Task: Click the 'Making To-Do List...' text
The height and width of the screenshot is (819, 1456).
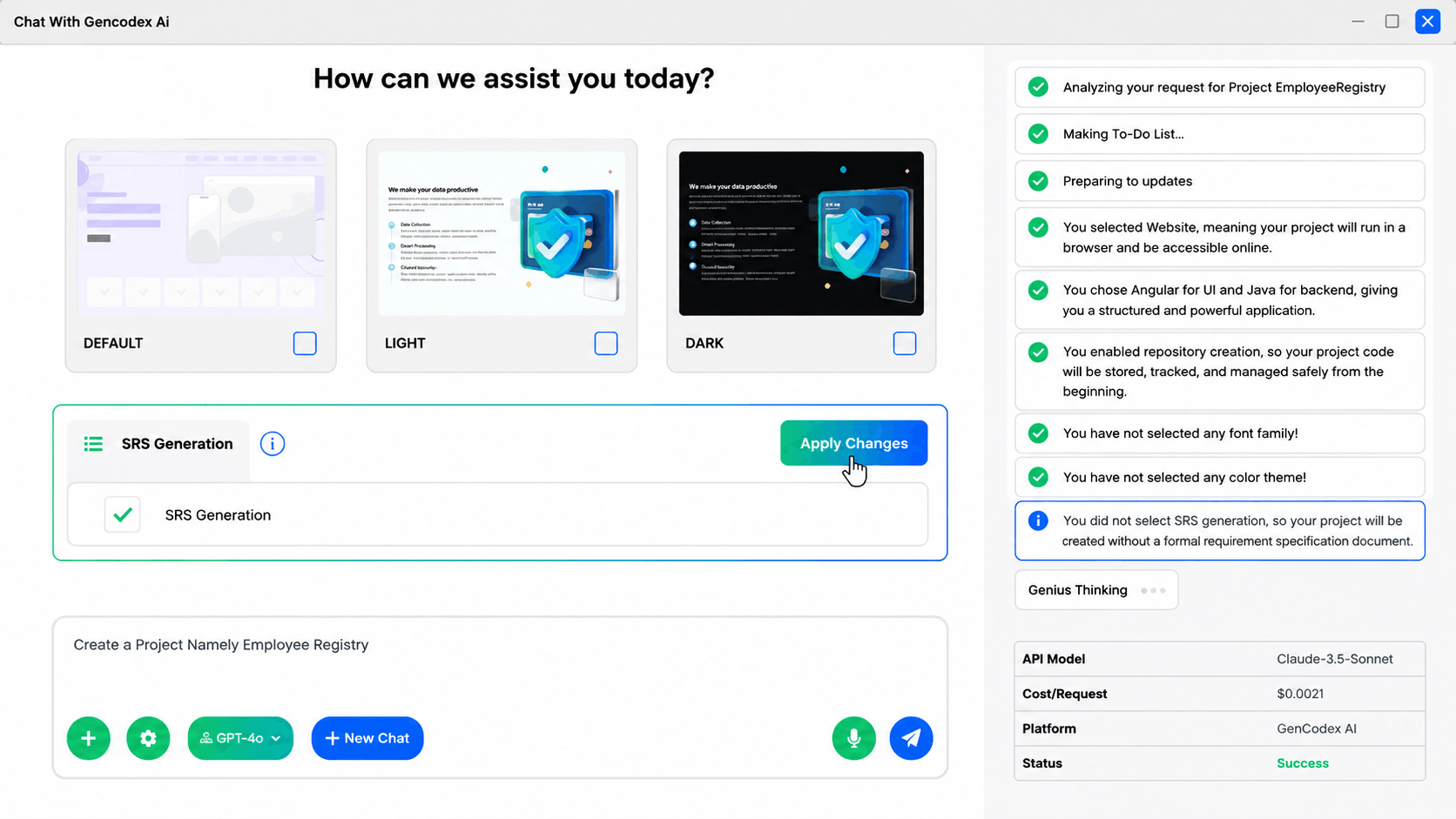Action: (1123, 134)
